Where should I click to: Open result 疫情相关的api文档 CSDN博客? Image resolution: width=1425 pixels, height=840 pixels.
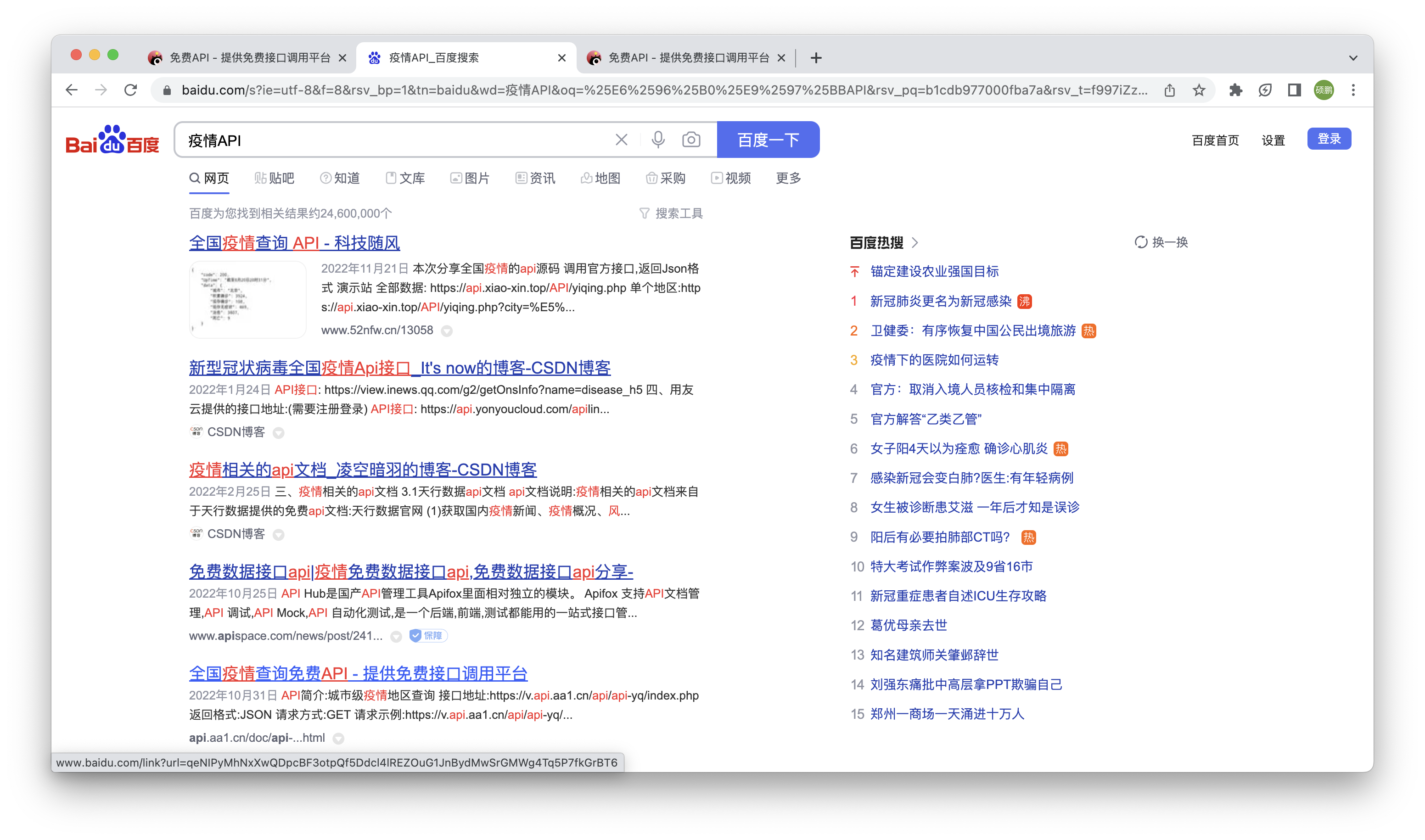click(363, 470)
